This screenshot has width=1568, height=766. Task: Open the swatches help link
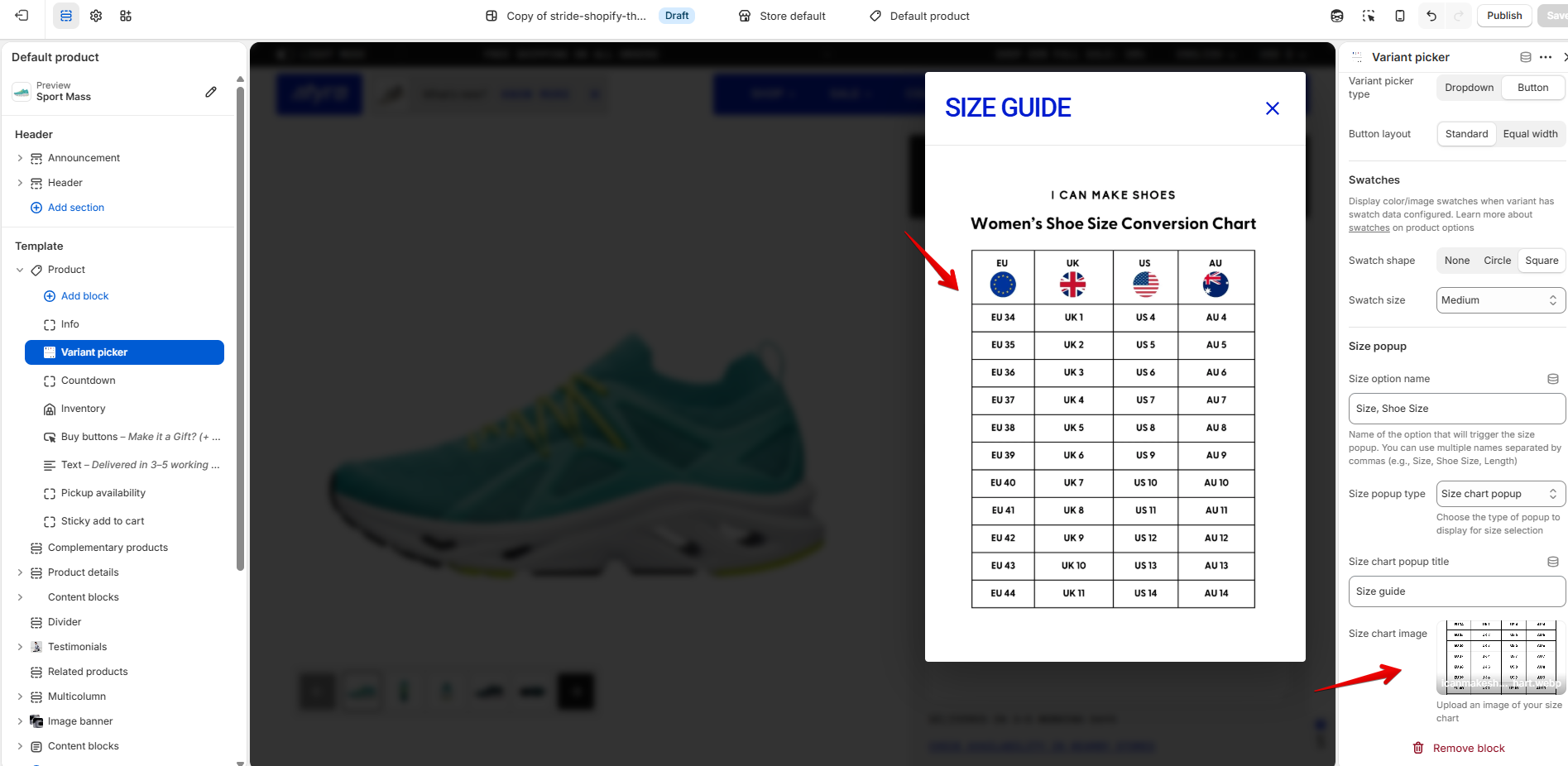coord(1369,228)
